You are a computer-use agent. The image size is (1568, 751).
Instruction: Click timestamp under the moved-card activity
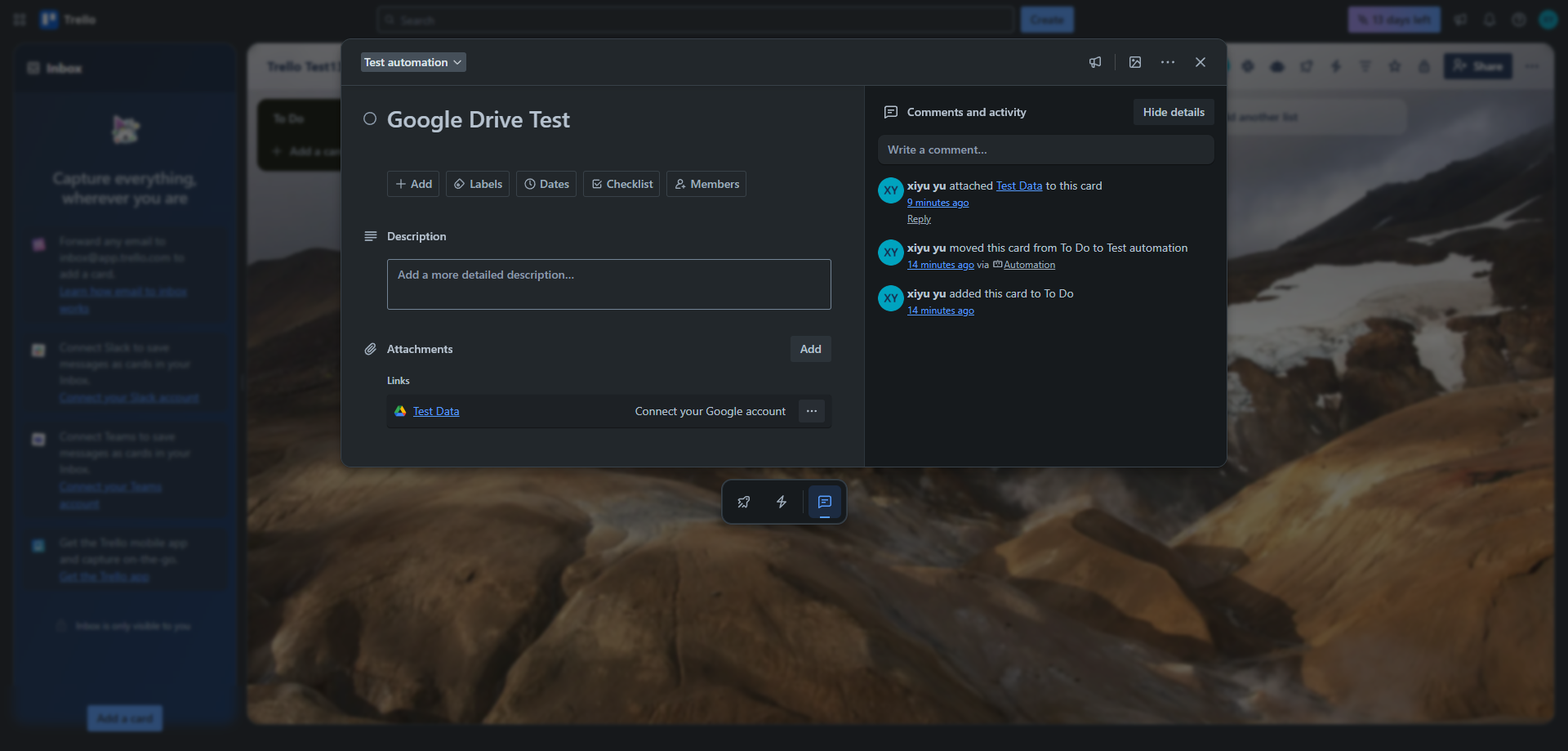(x=941, y=265)
